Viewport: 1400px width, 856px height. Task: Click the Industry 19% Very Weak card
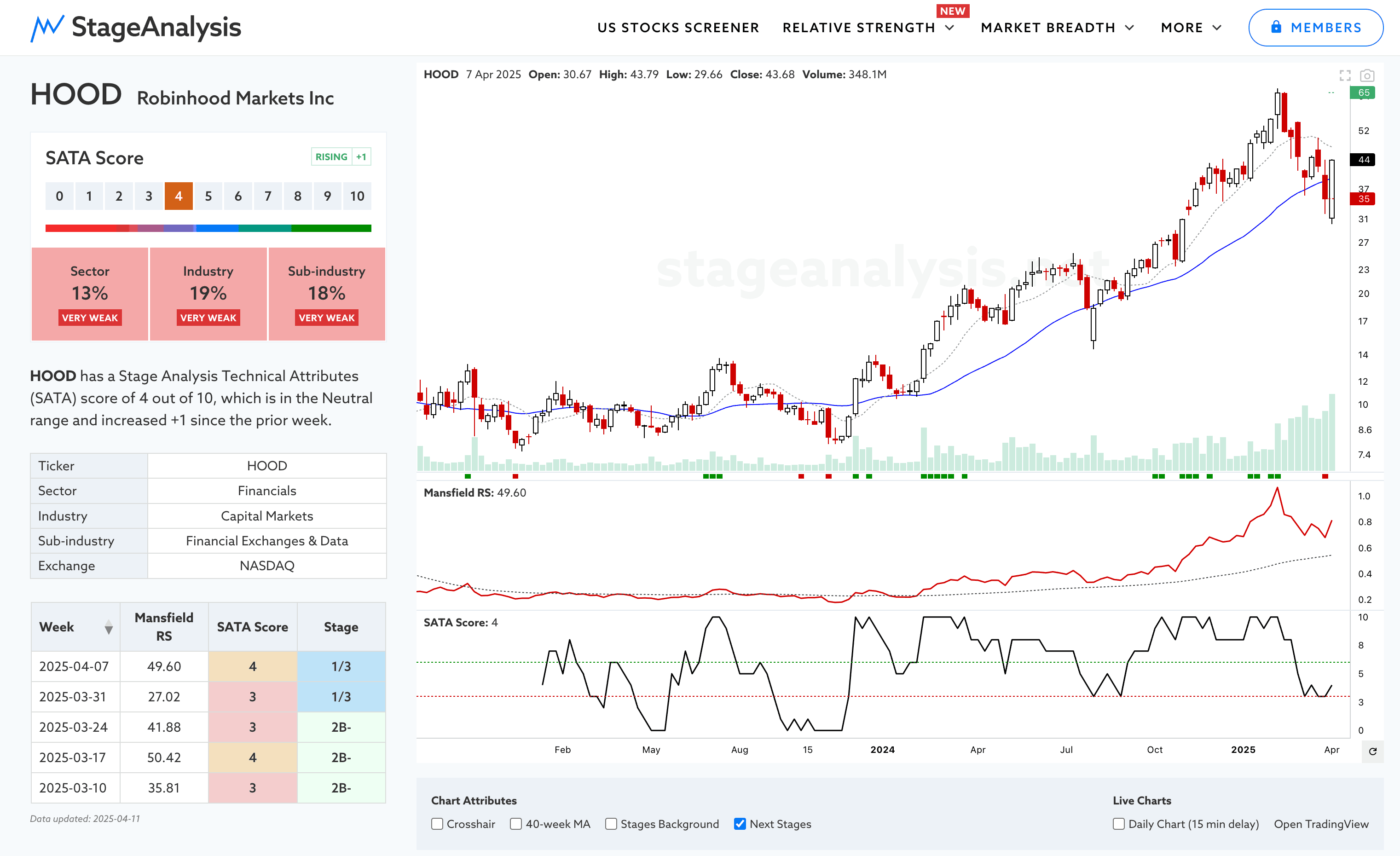(x=208, y=294)
